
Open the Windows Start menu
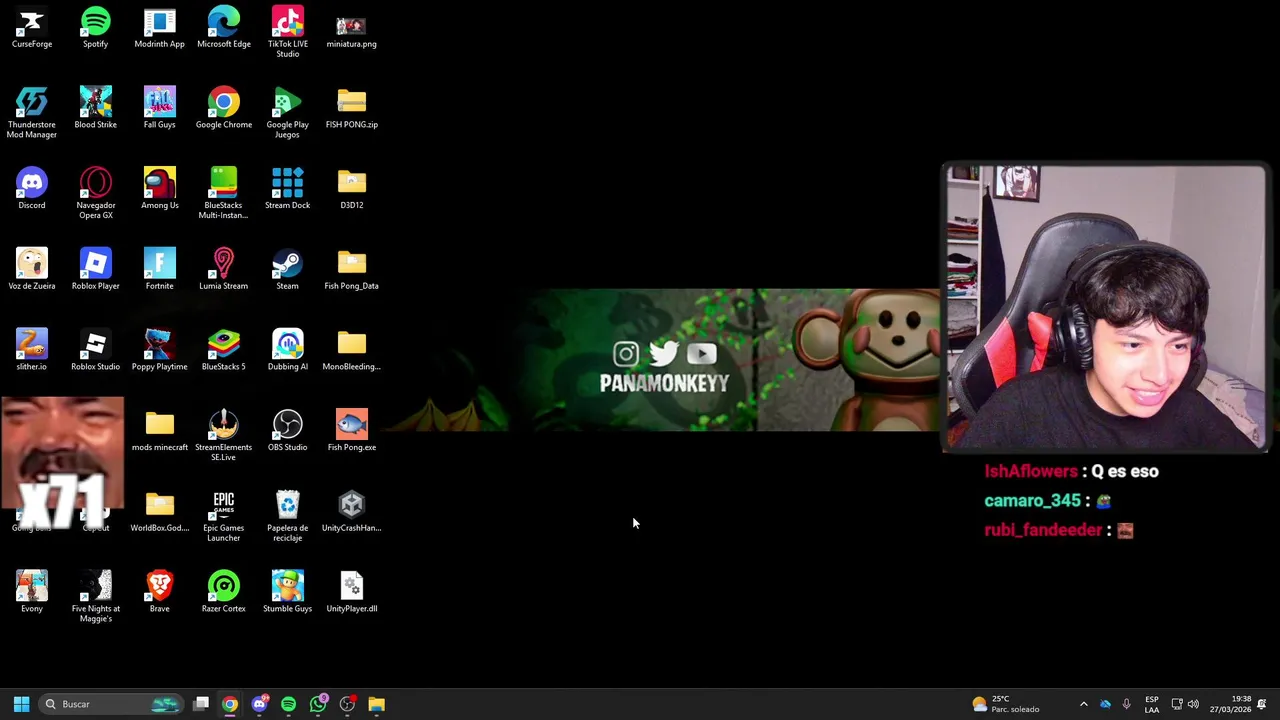point(21,704)
